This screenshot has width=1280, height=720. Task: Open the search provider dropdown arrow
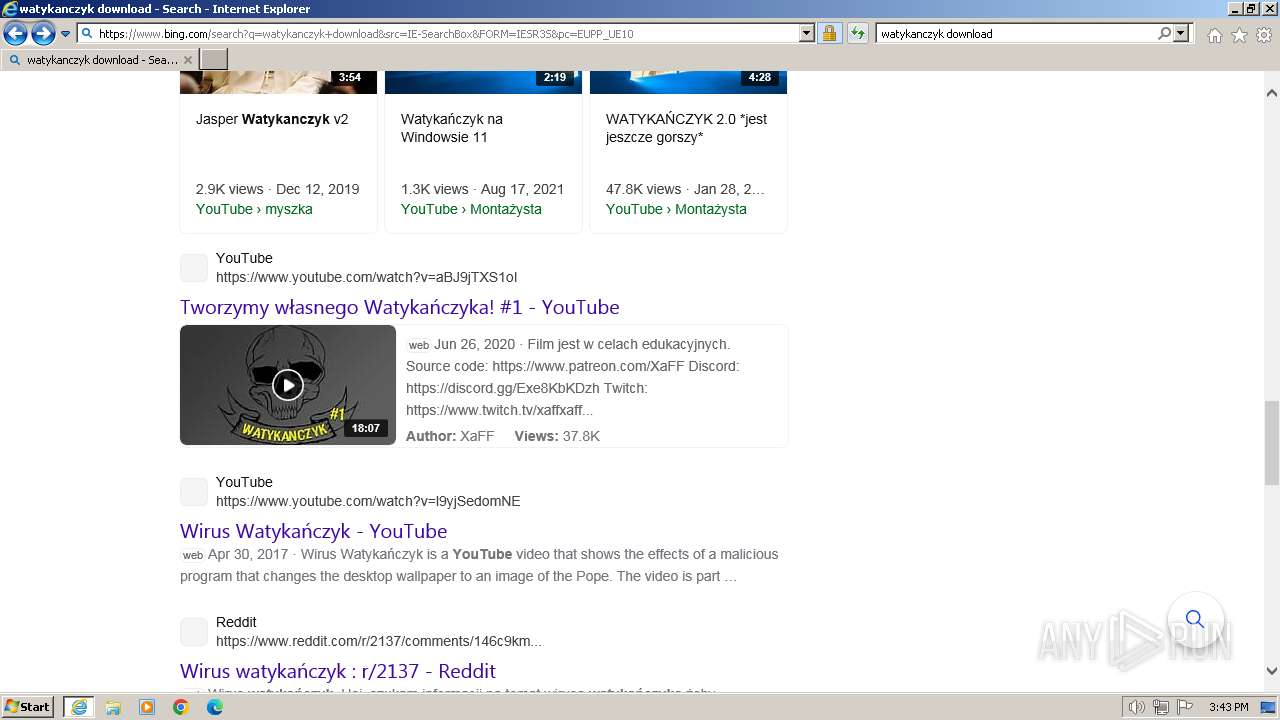click(x=1181, y=34)
